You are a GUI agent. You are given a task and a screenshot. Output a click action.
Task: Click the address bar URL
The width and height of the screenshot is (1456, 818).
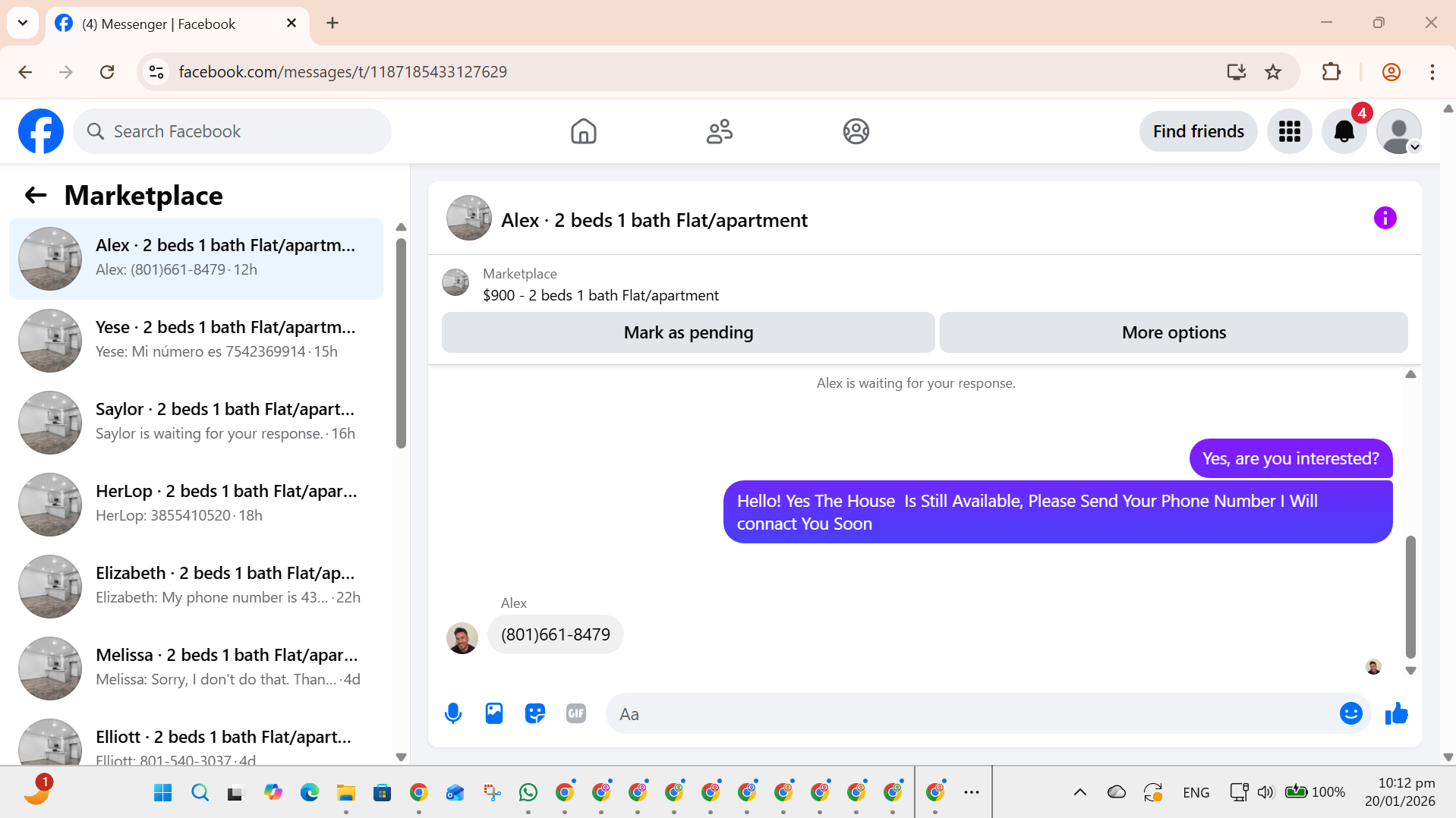(x=342, y=72)
